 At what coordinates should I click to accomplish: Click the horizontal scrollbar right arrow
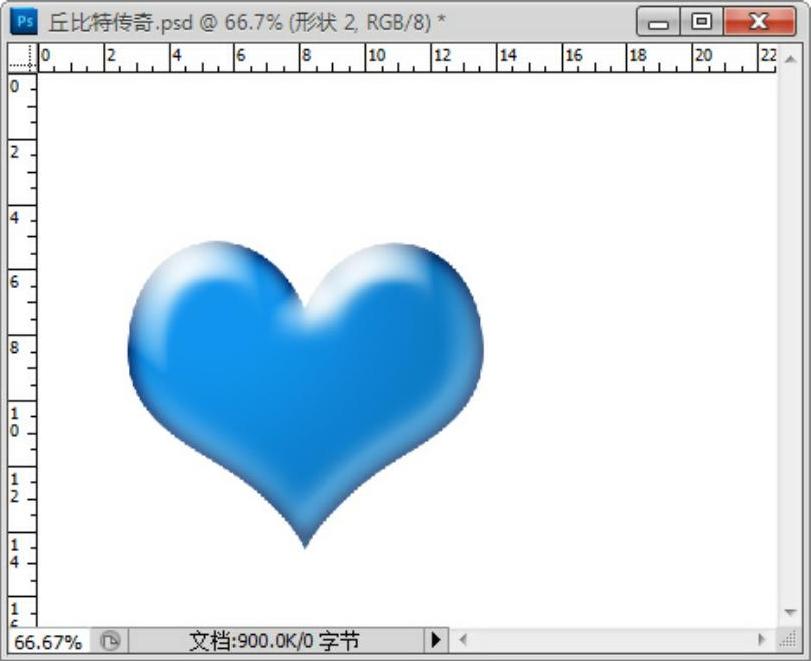[x=762, y=640]
